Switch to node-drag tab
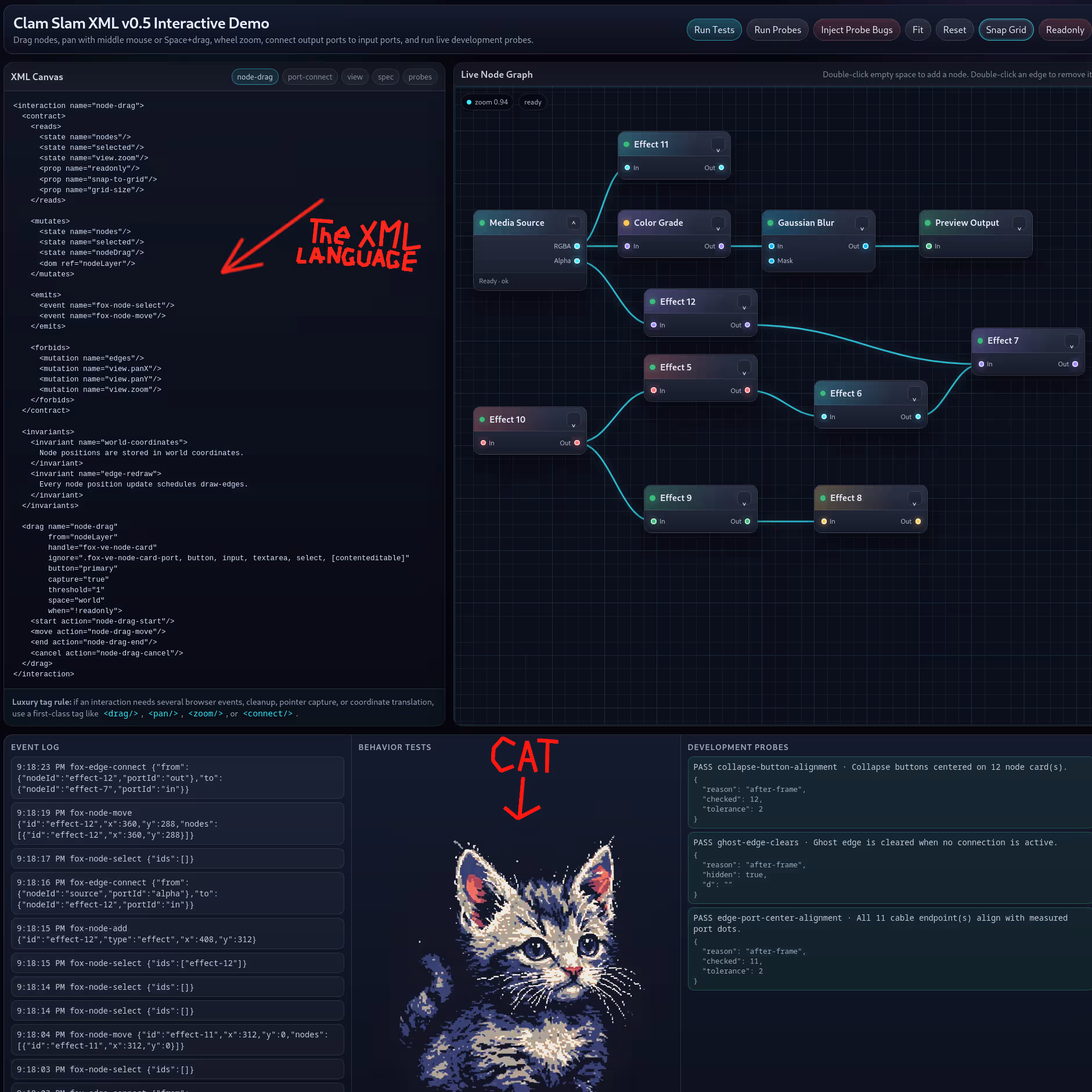Viewport: 1092px width, 1092px height. [255, 77]
